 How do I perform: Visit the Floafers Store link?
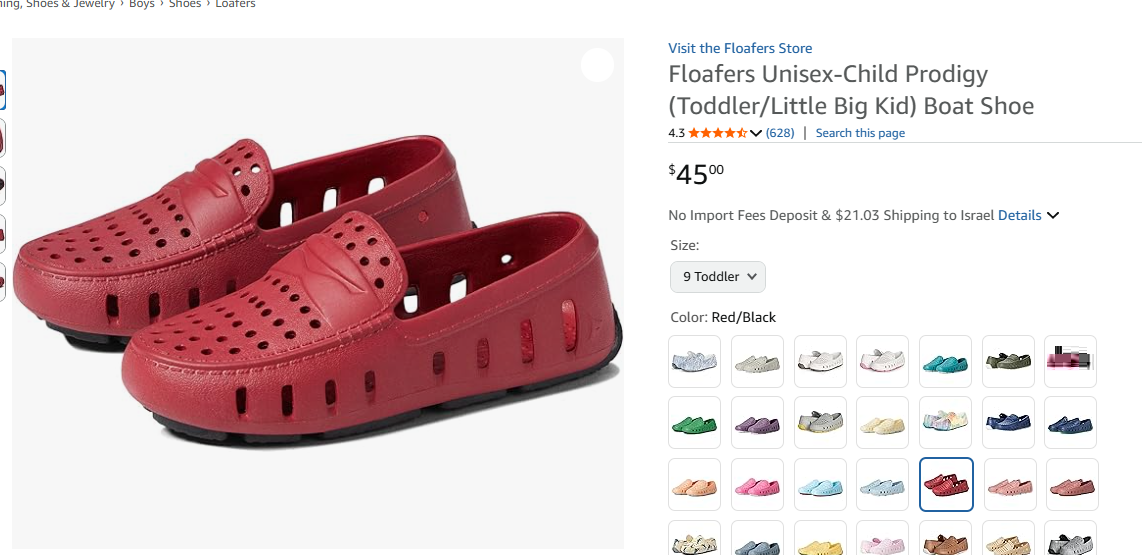(x=740, y=48)
